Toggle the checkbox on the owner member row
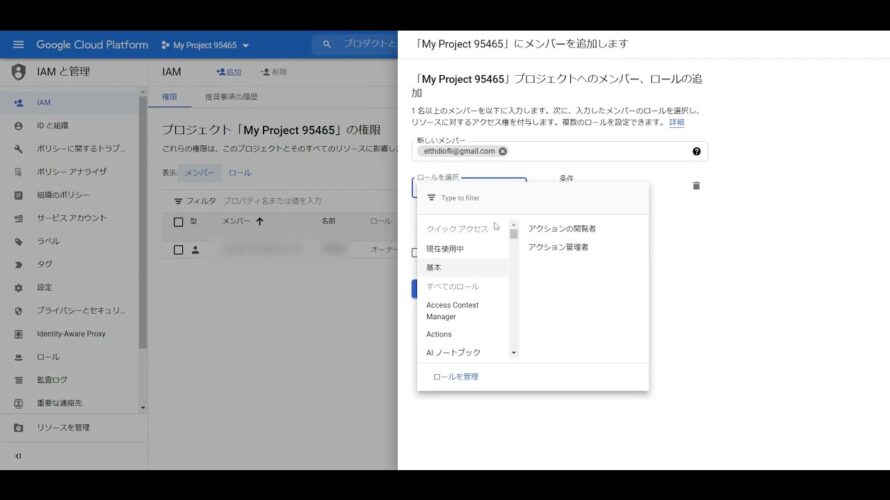This screenshot has height=500, width=890. click(178, 250)
